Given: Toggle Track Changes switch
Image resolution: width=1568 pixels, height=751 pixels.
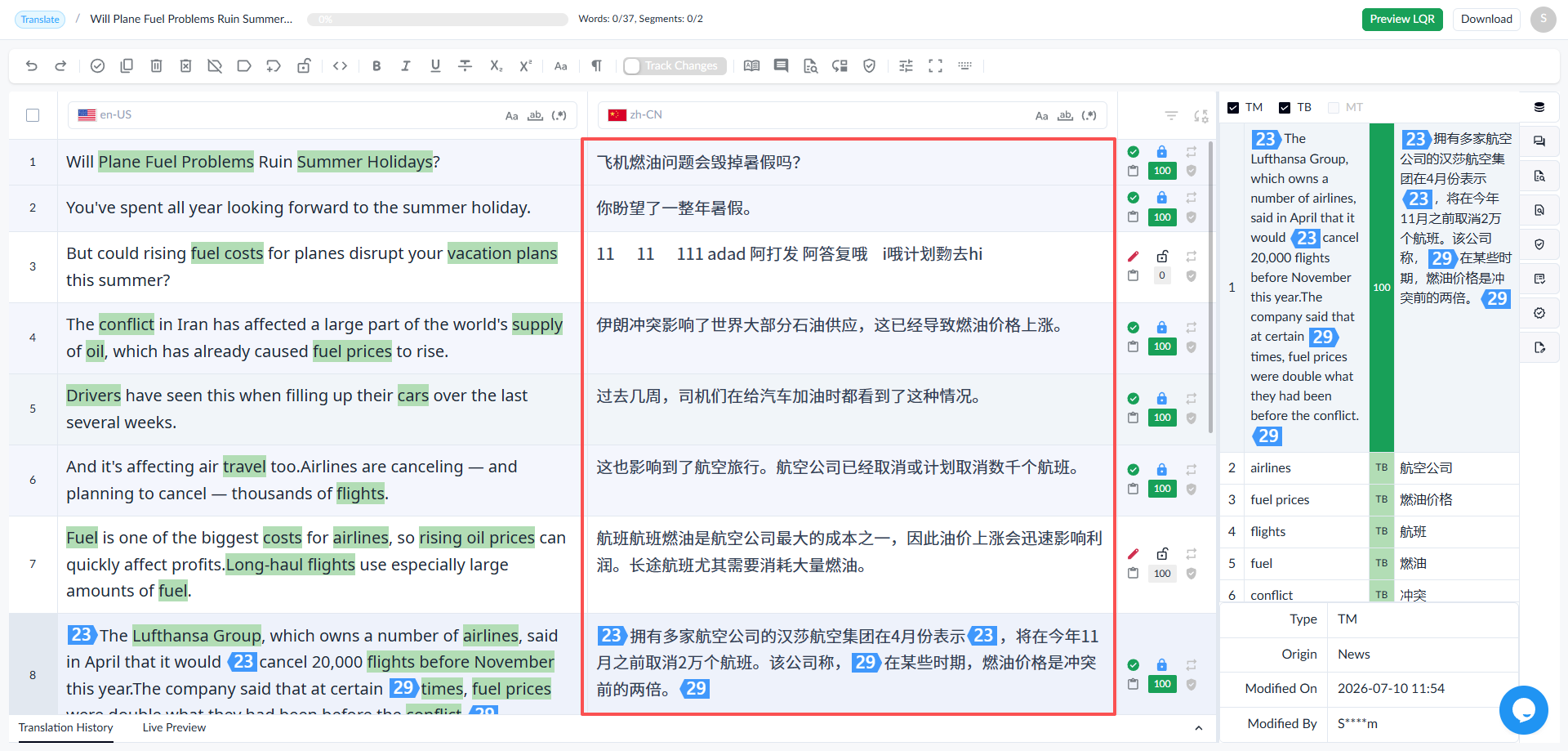Looking at the screenshot, I should point(674,66).
